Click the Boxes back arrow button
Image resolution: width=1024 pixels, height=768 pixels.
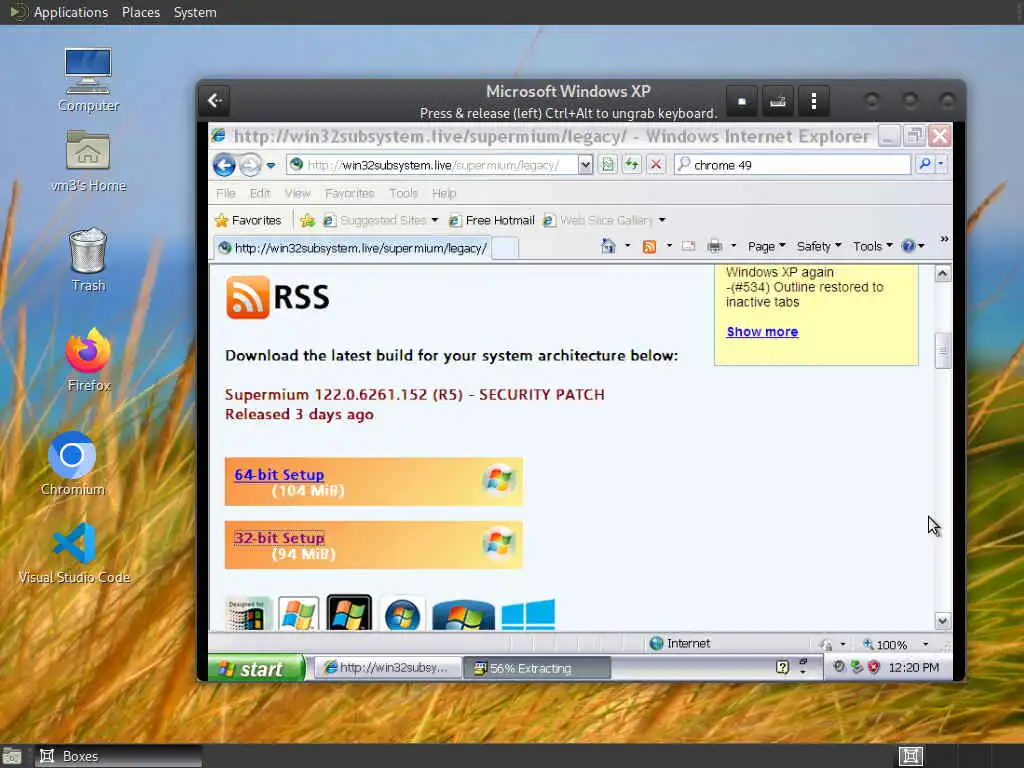click(x=215, y=101)
